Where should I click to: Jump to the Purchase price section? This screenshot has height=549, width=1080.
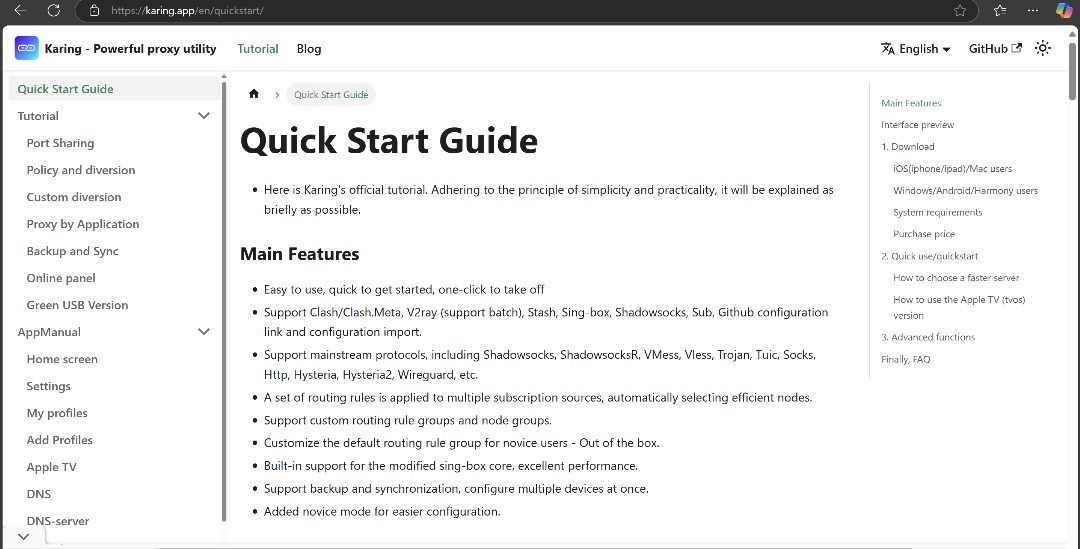pos(924,234)
